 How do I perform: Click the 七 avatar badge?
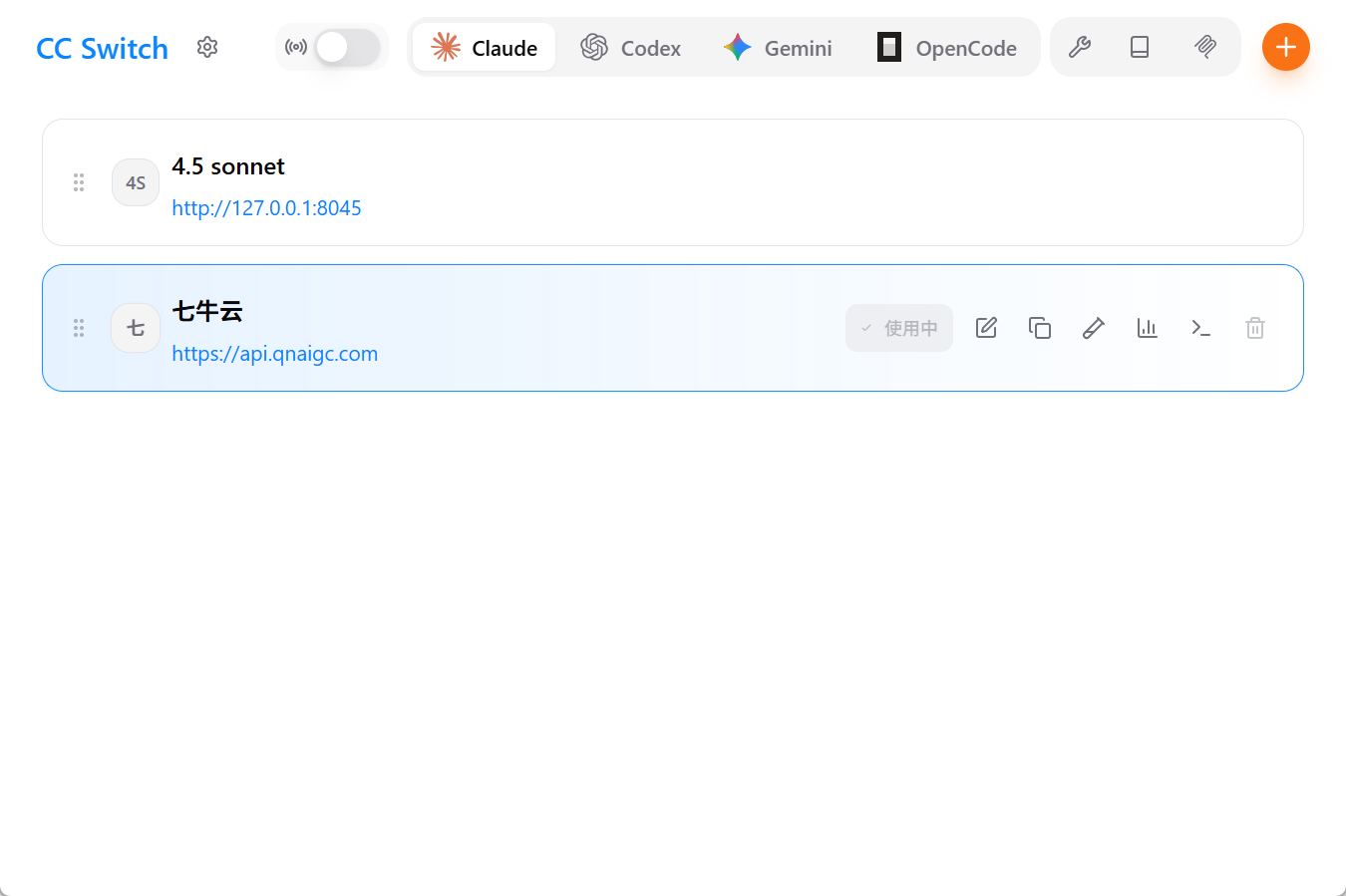tap(136, 328)
